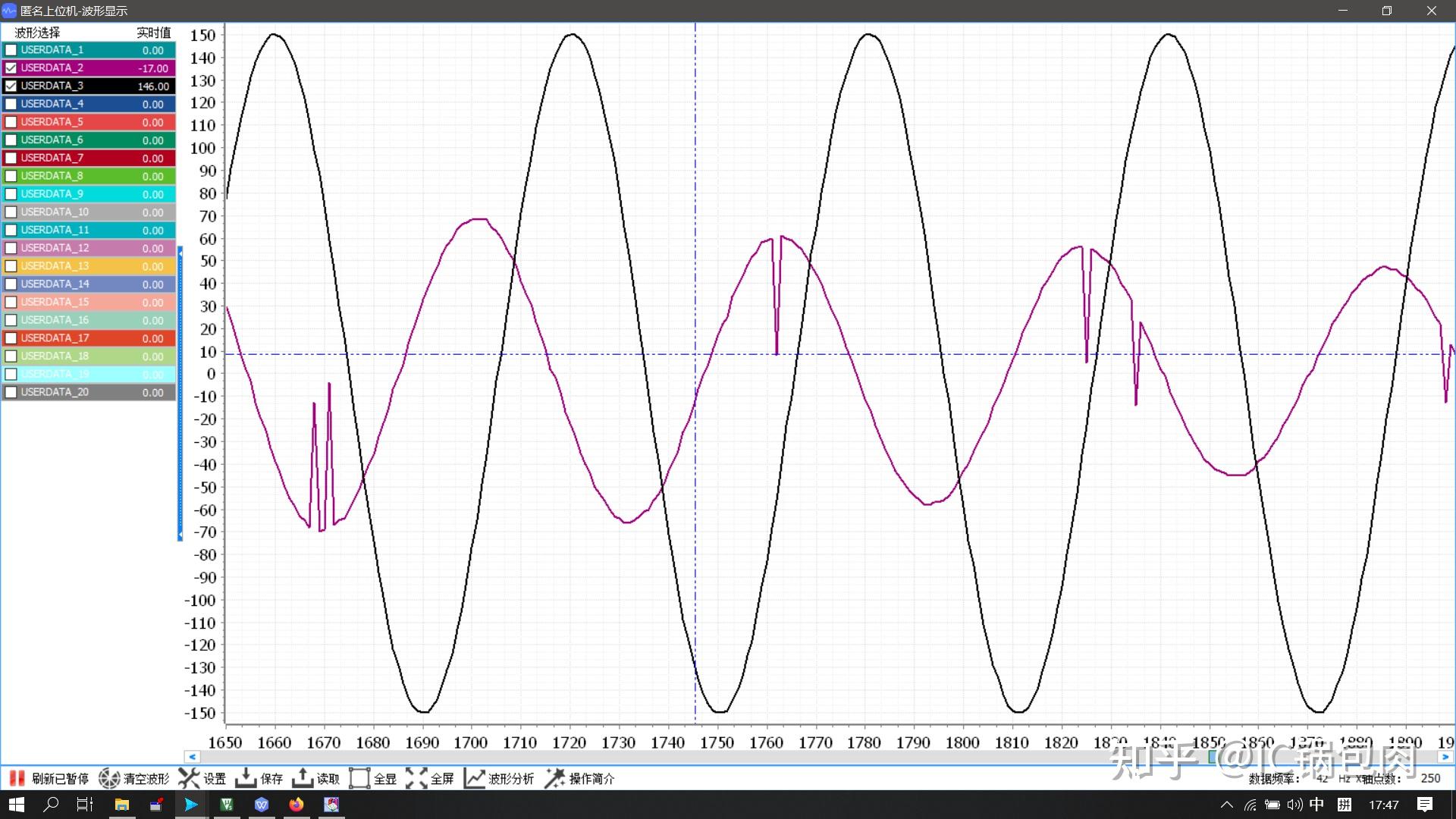1456x819 pixels.
Task: Enable the USERDATA_7 checkbox
Action: click(11, 158)
